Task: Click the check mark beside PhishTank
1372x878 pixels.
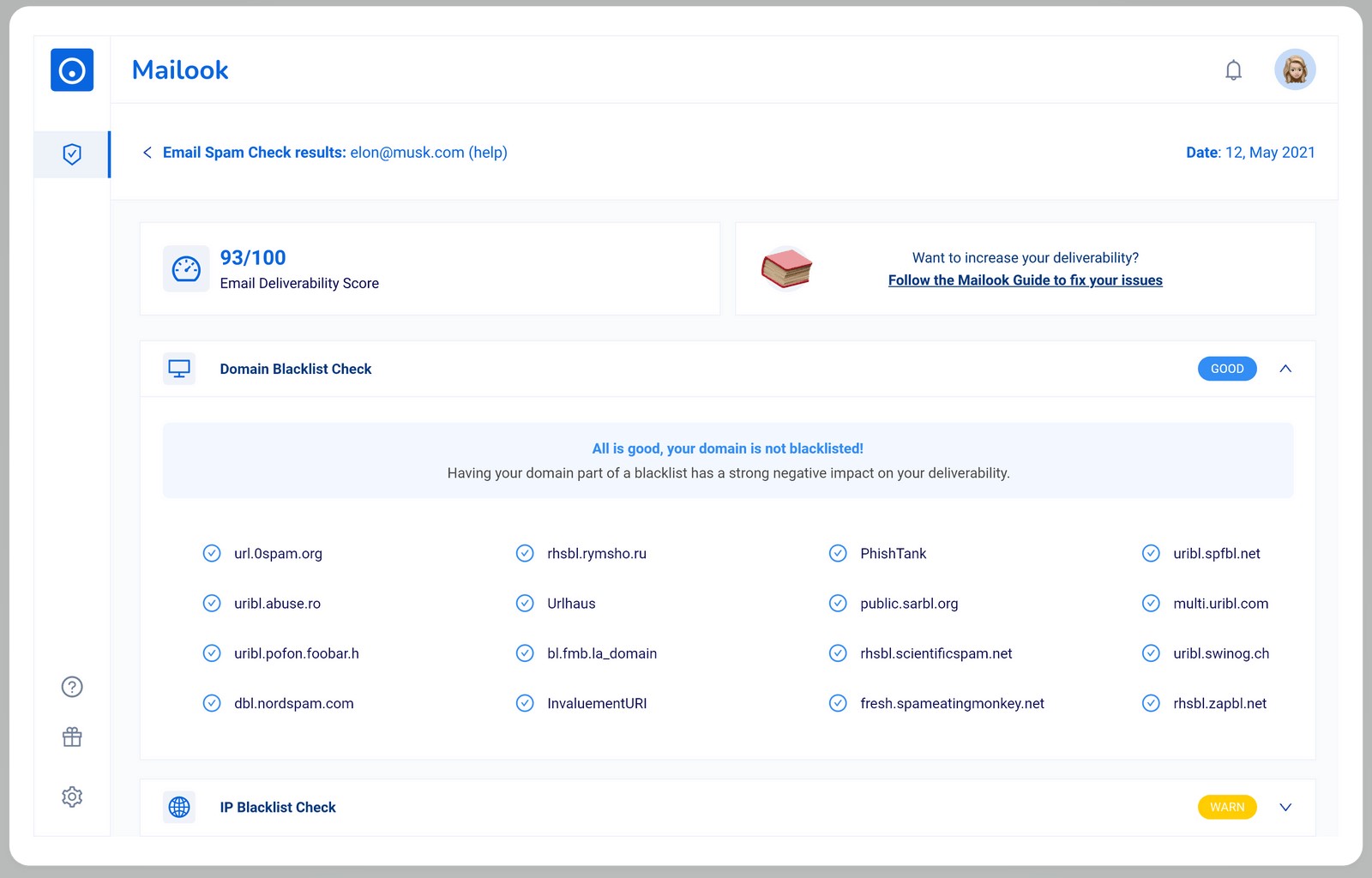Action: point(838,554)
